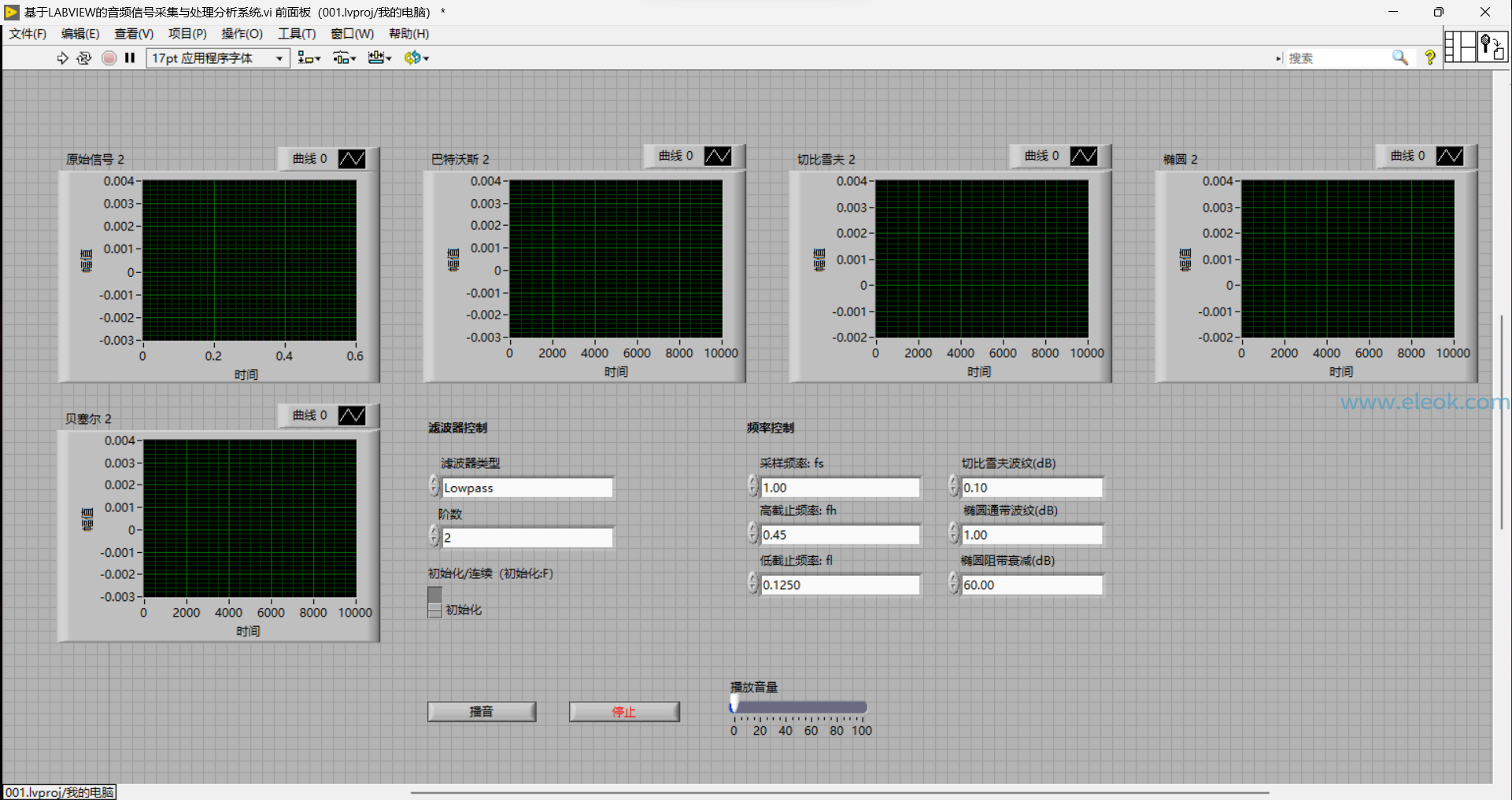Click plot legend icon of 巴特沃斯 2 graph
The image size is (1512, 800).
point(718,156)
